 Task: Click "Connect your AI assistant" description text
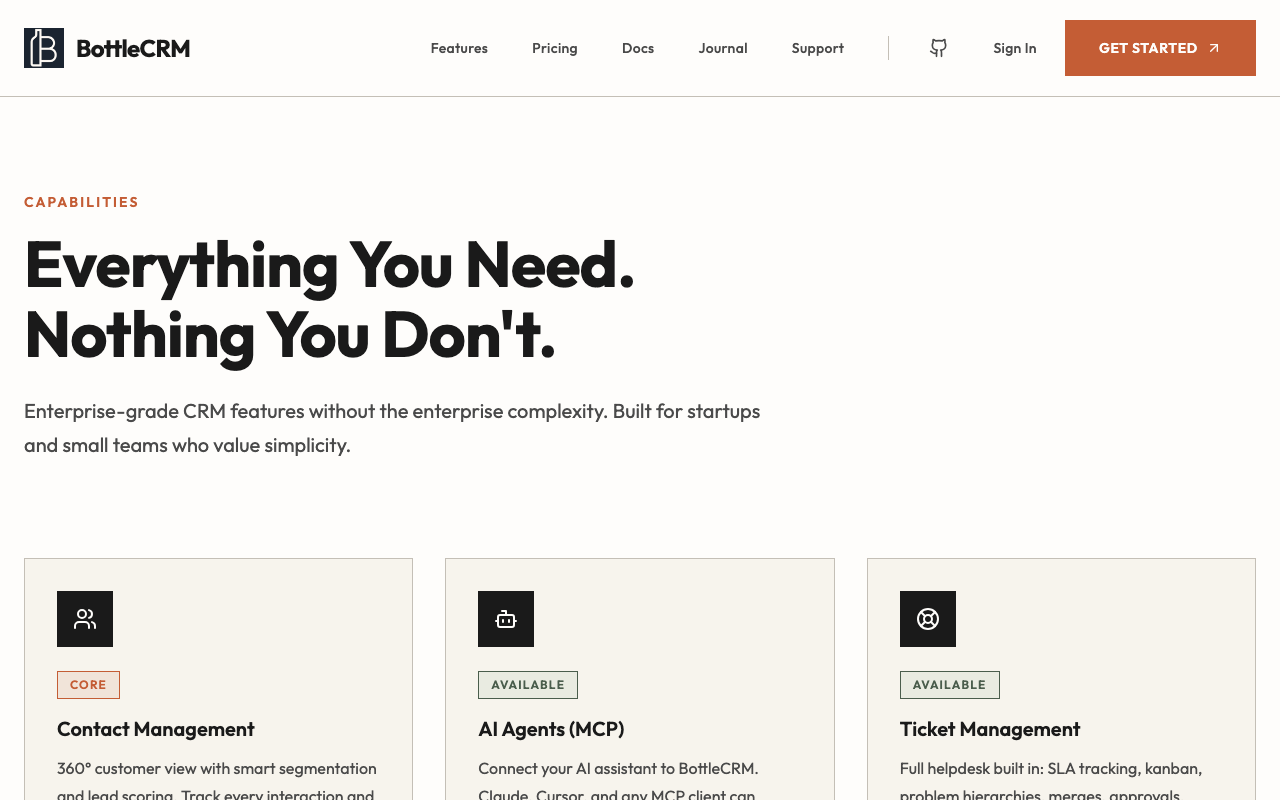pyautogui.click(x=618, y=781)
